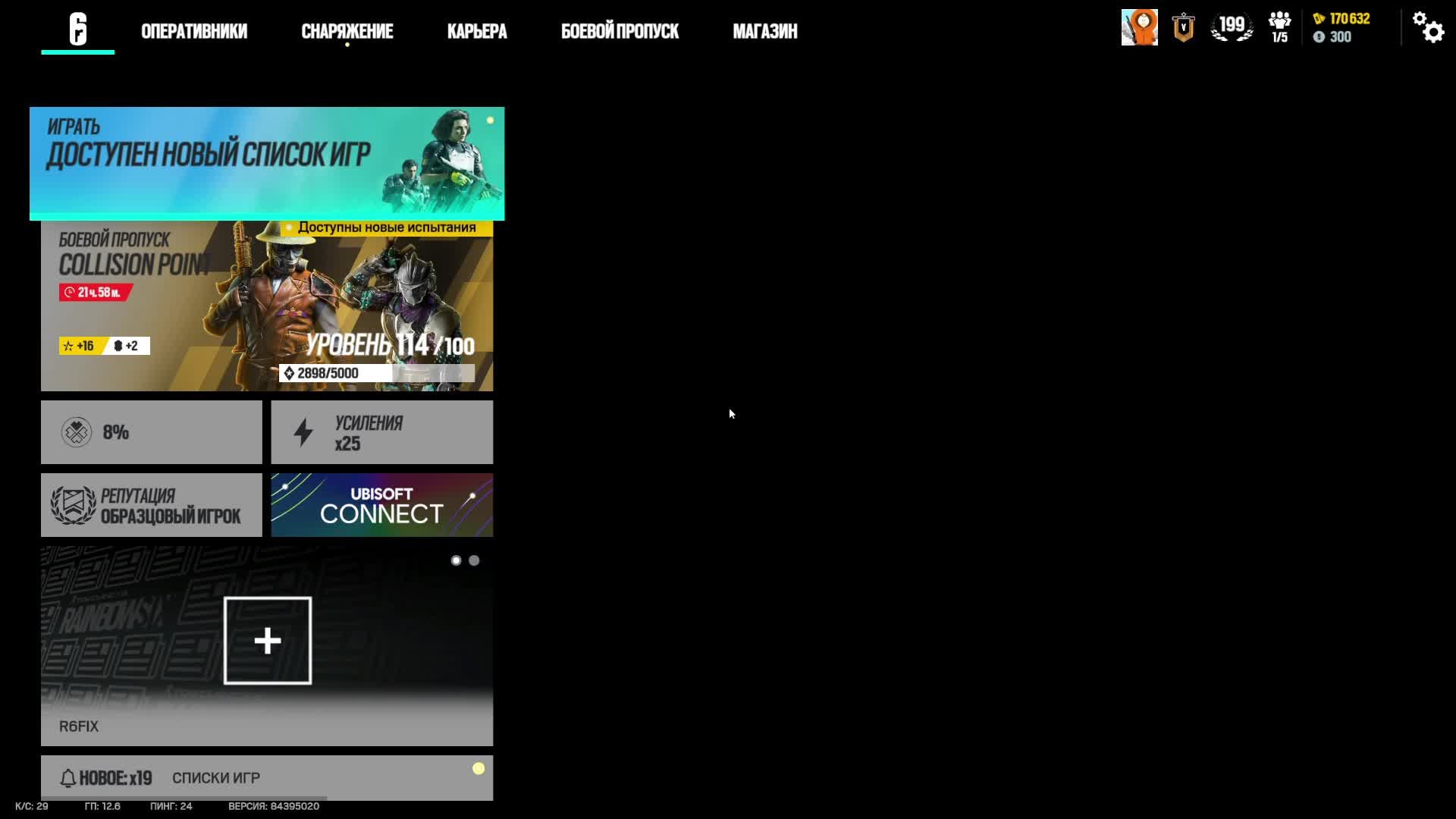Click the rank shield badge icon
1456x819 pixels.
coord(1183,28)
